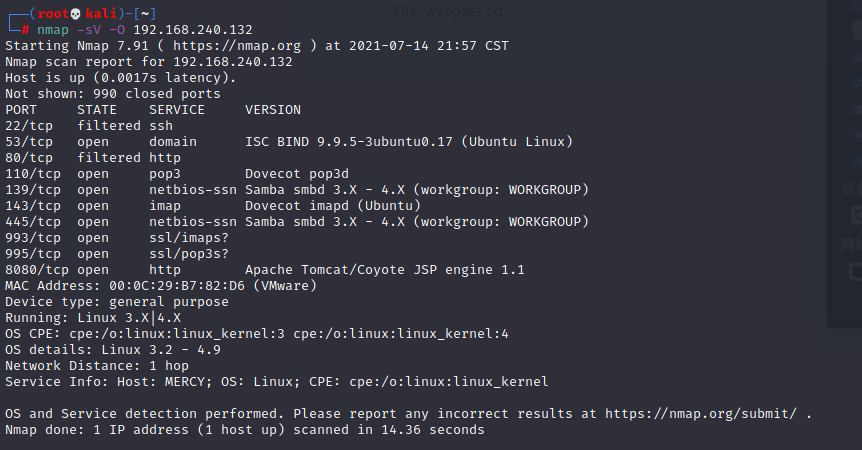
Task: Click the target IP 192.168.240.132 in the command
Action: coord(193,30)
